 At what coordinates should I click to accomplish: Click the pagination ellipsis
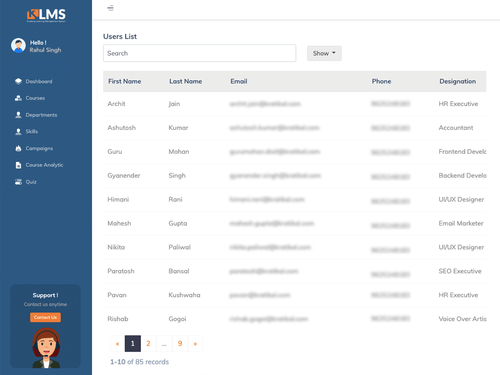tap(164, 344)
